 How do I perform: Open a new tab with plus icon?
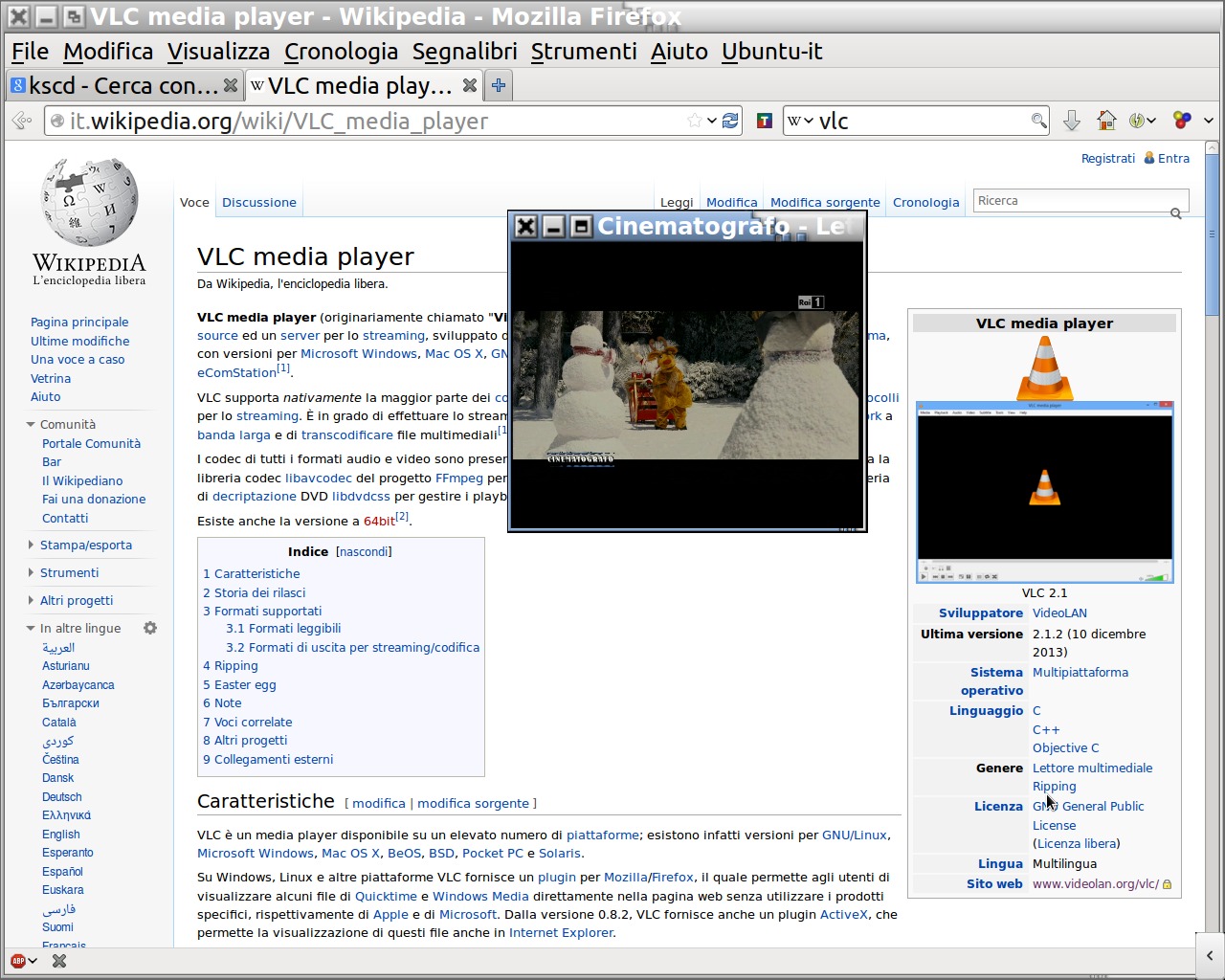498,85
